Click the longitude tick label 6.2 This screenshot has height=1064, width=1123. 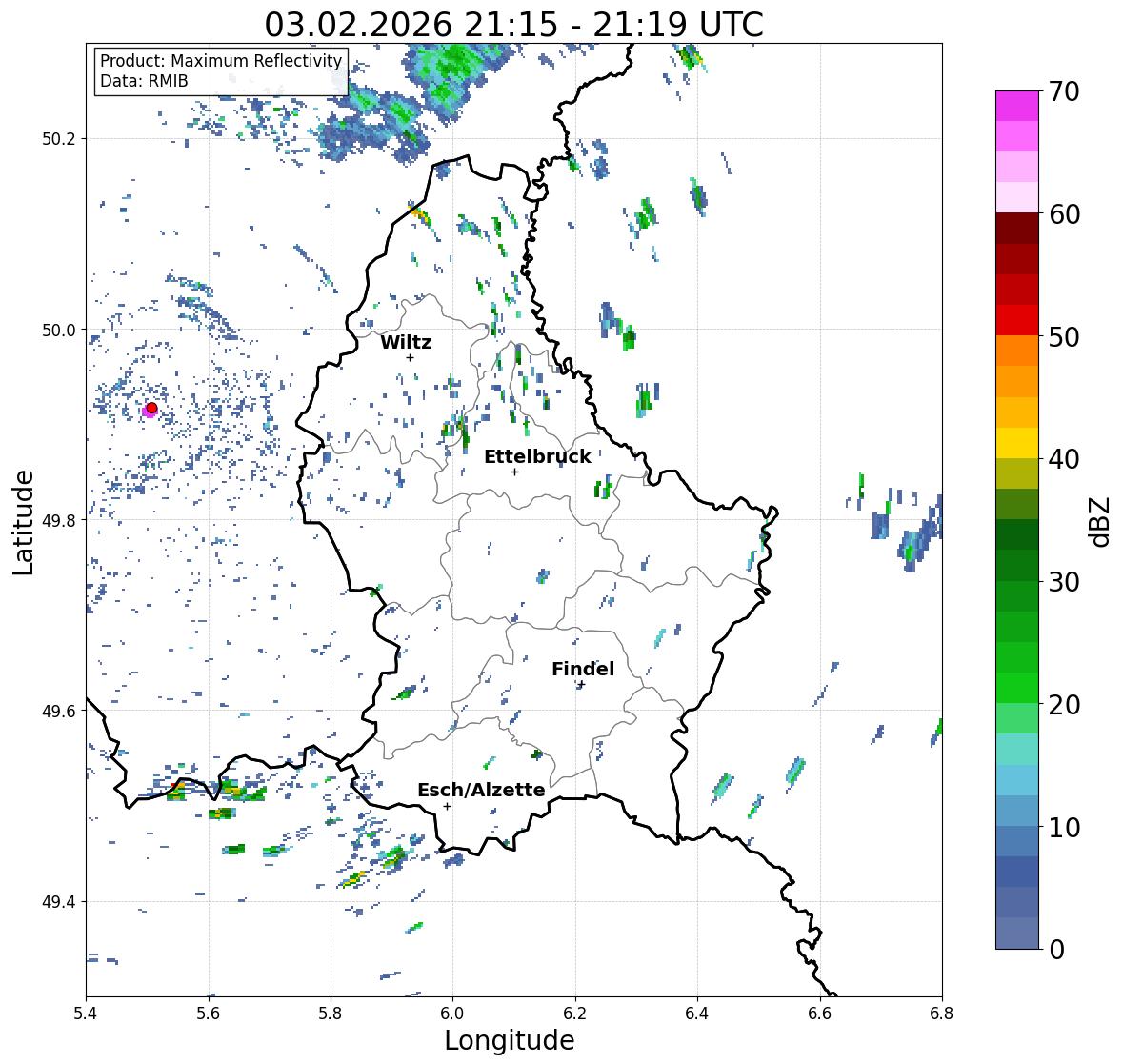pyautogui.click(x=575, y=1014)
